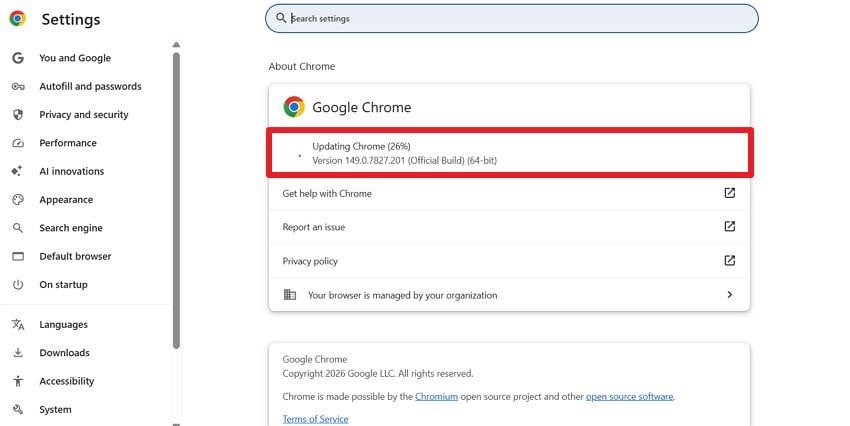Open external link icon for Get help with Chrome
This screenshot has height=426, width=850.
pos(730,193)
